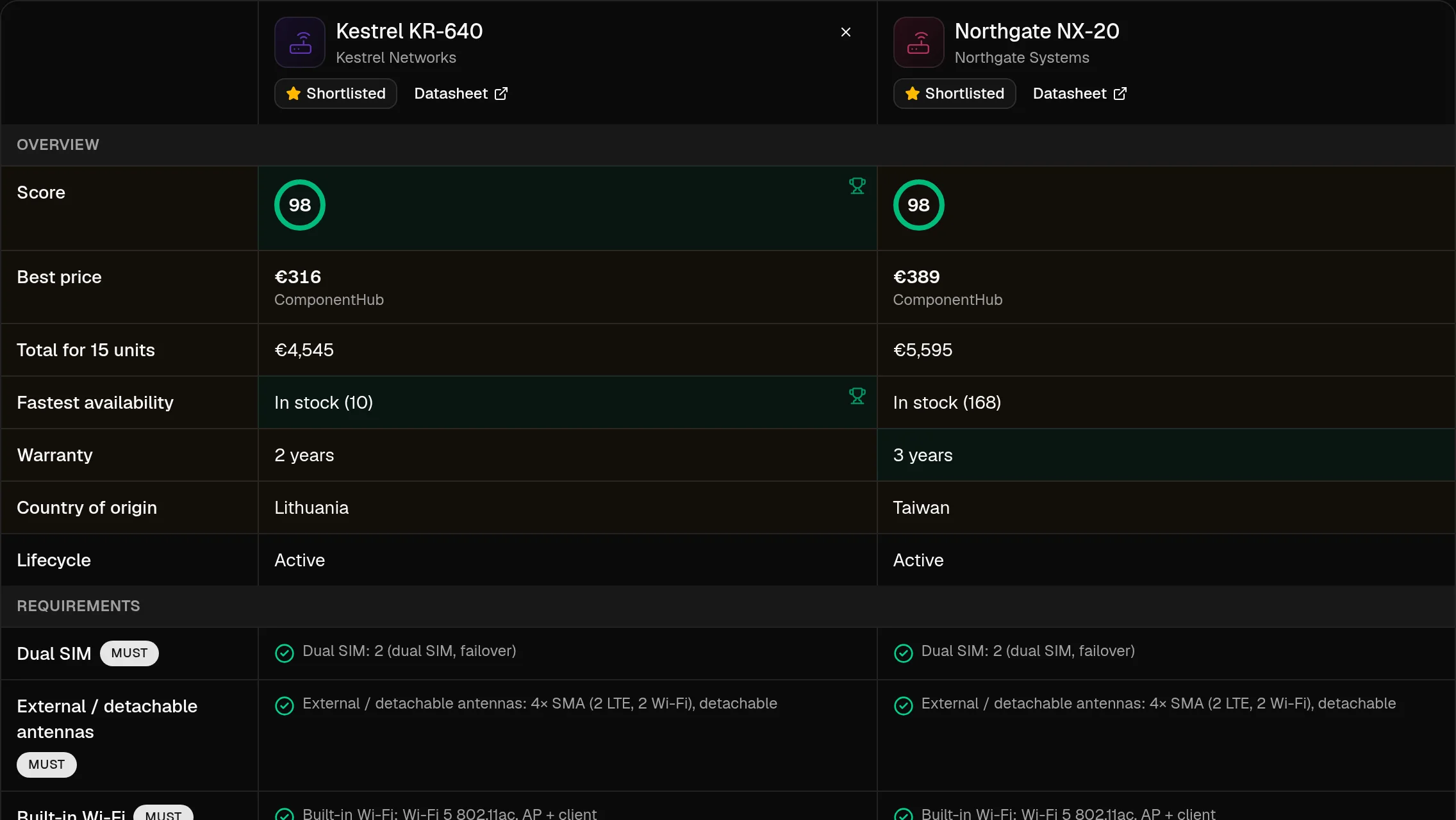This screenshot has height=820, width=1456.
Task: Click Kestrel's 98 score ring
Action: [x=300, y=205]
